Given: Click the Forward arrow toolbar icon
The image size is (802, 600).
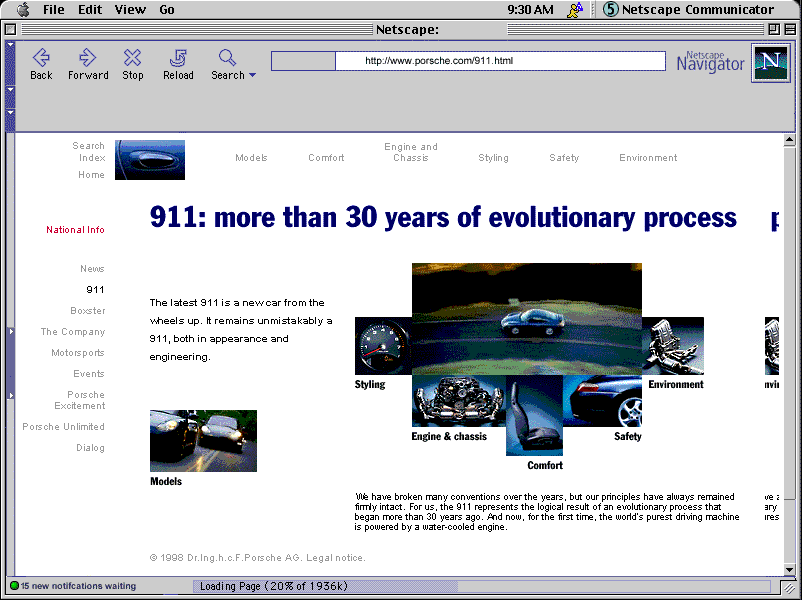Looking at the screenshot, I should coord(87,58).
